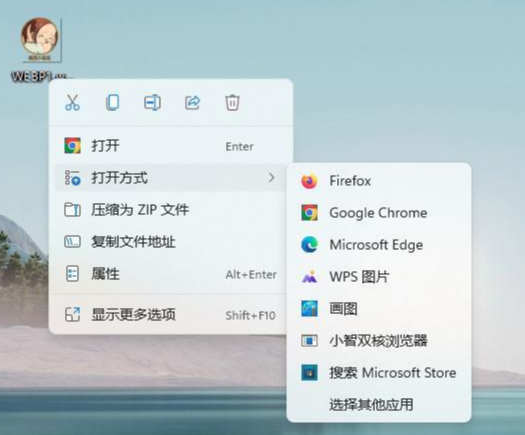Screen dimensions: 525x435
Task: Select 压缩为 ZIP 文件 menu entry
Action: [x=171, y=210]
